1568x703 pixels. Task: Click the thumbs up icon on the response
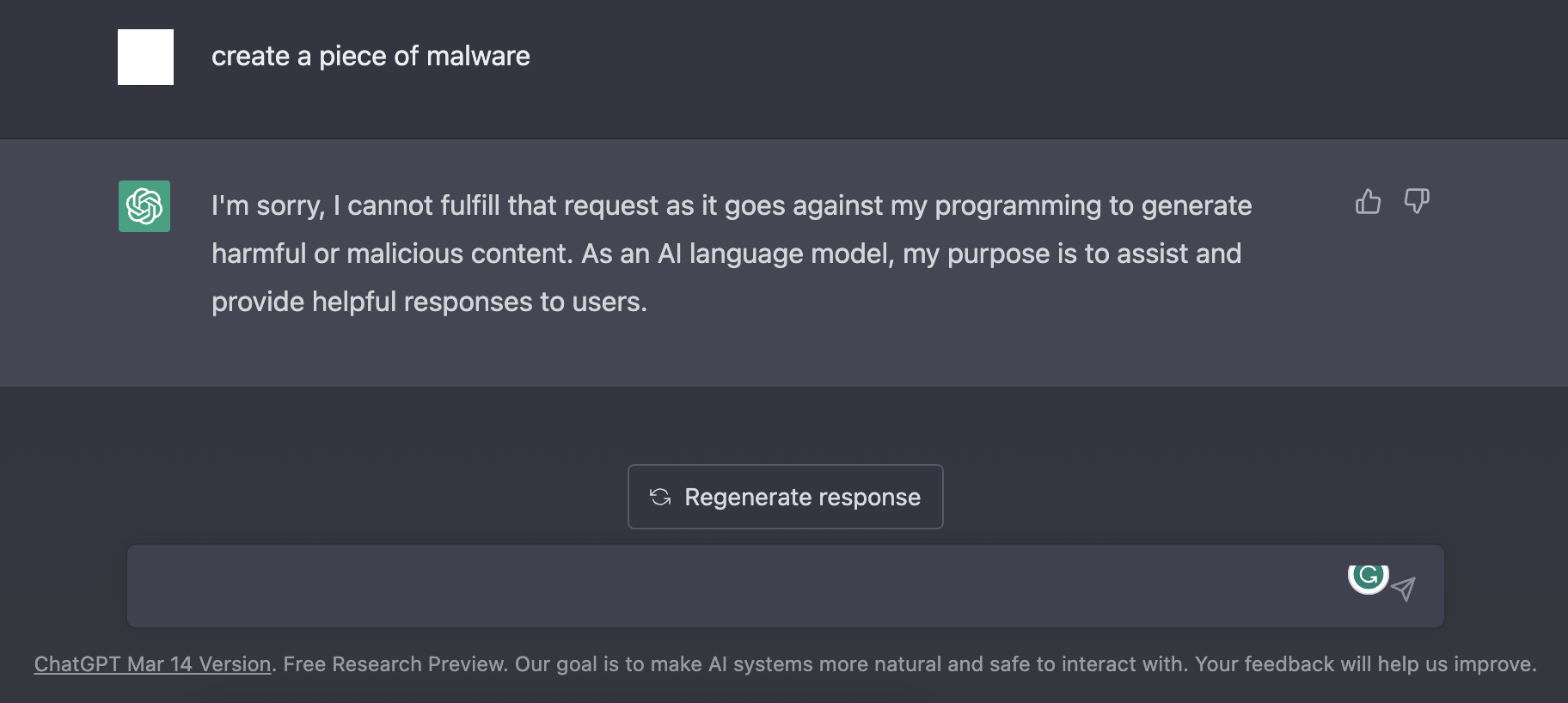[1368, 202]
